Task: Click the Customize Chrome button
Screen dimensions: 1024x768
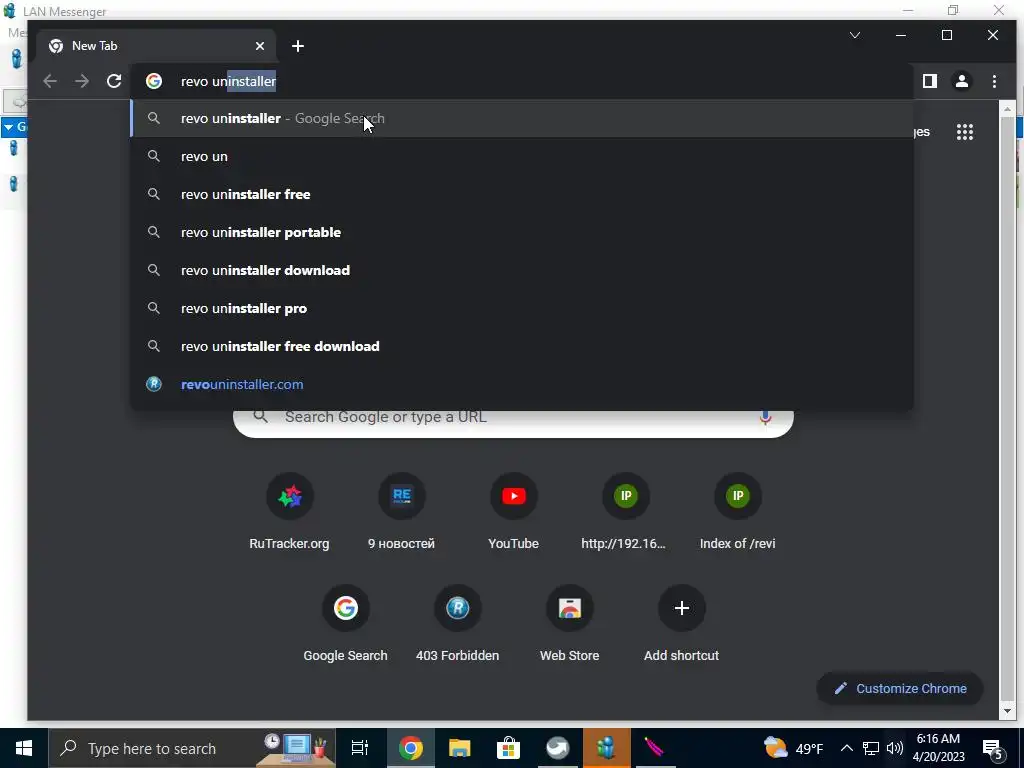Action: pos(900,688)
